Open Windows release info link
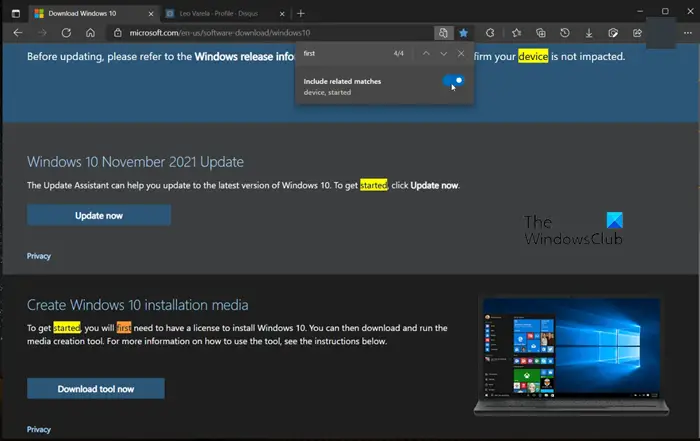This screenshot has height=441, width=700. tap(244, 57)
